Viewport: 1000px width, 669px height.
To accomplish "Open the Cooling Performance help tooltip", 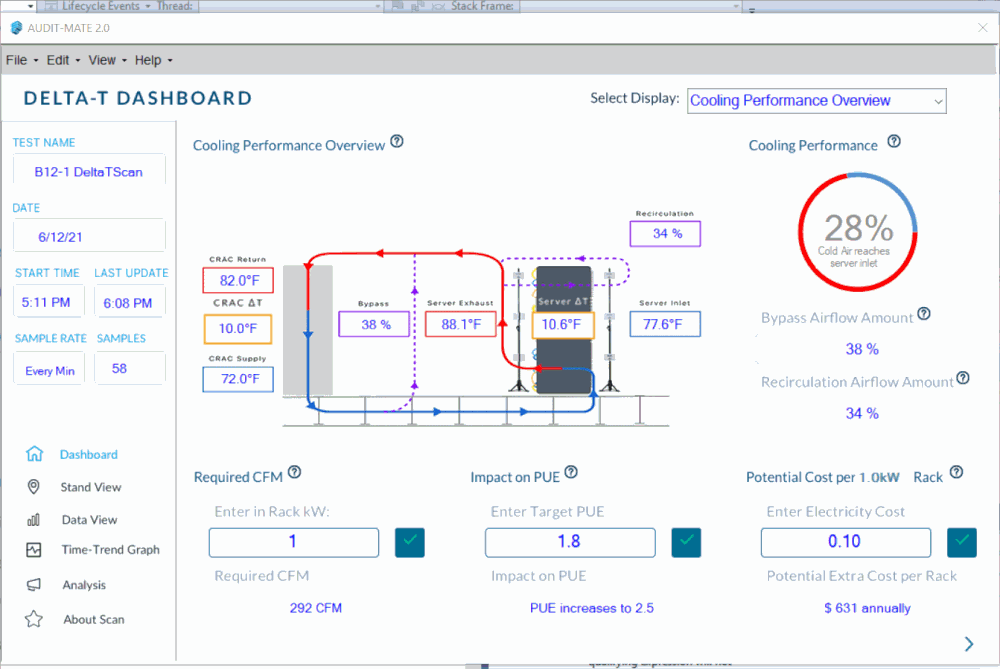I will tap(893, 141).
